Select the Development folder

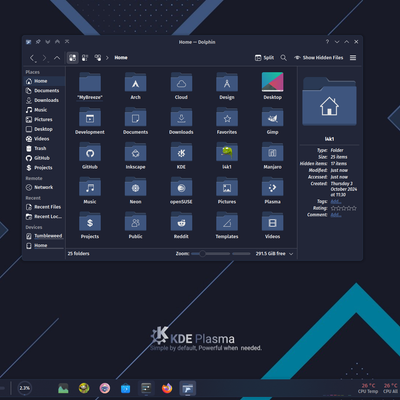pyautogui.click(x=90, y=121)
